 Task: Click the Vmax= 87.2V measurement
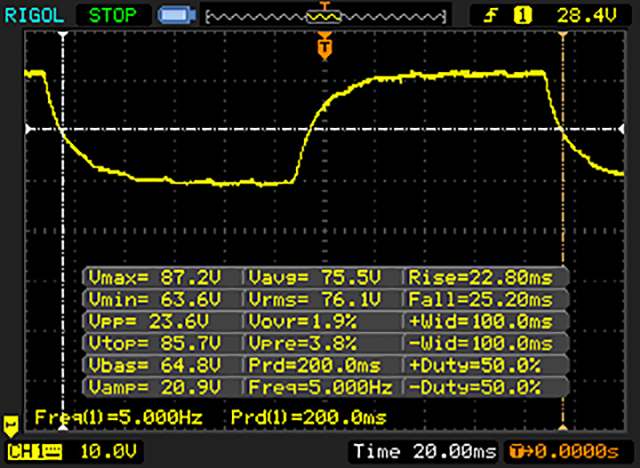click(154, 277)
